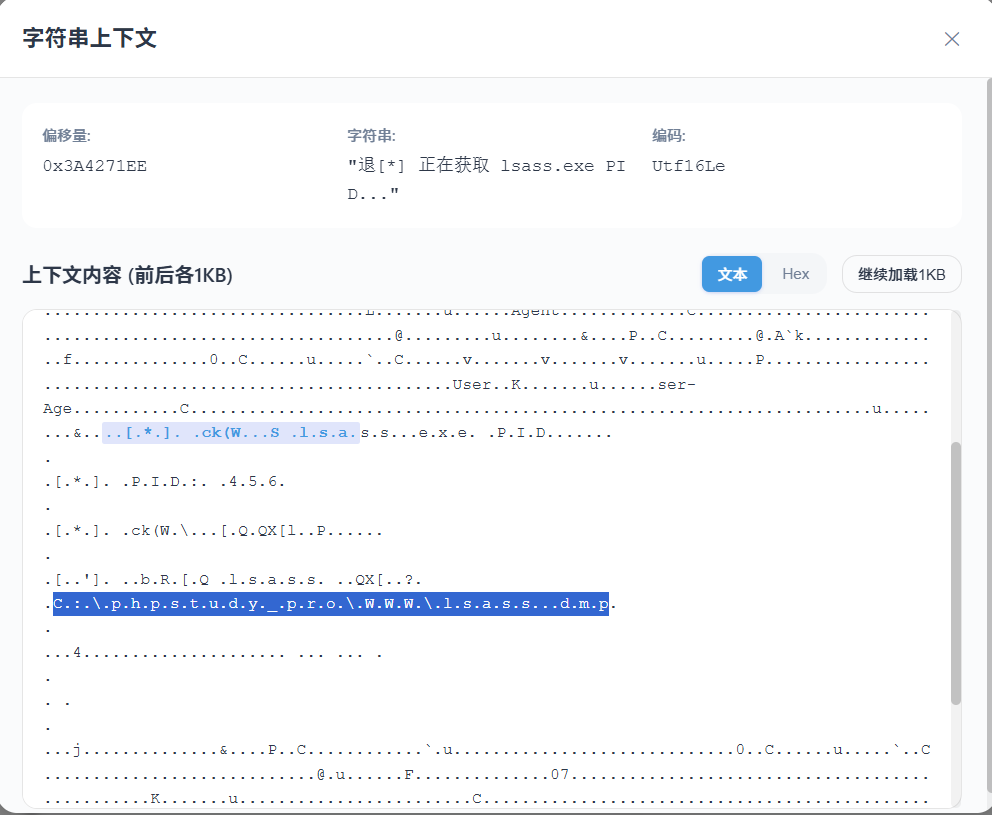
Task: Click the 编码 label
Action: coord(669,135)
